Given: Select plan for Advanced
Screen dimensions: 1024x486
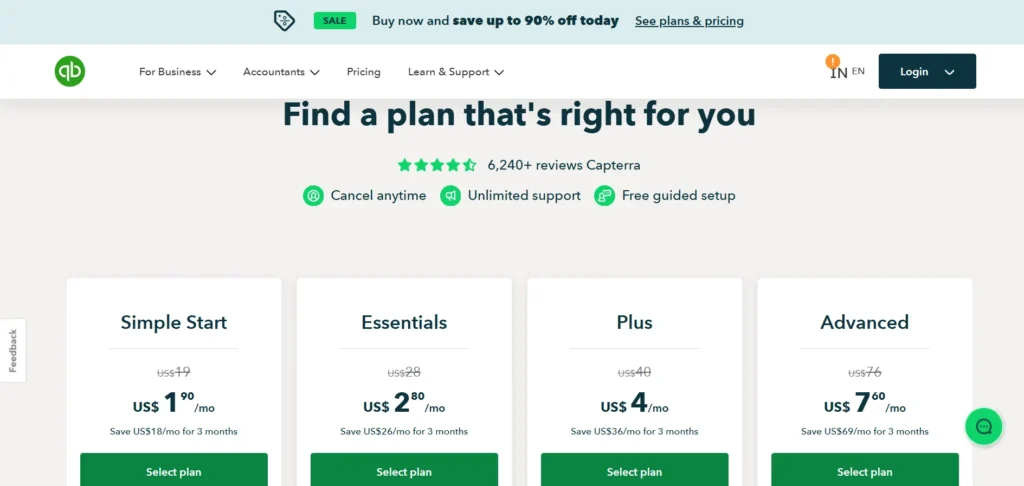Looking at the screenshot, I should click(865, 470).
